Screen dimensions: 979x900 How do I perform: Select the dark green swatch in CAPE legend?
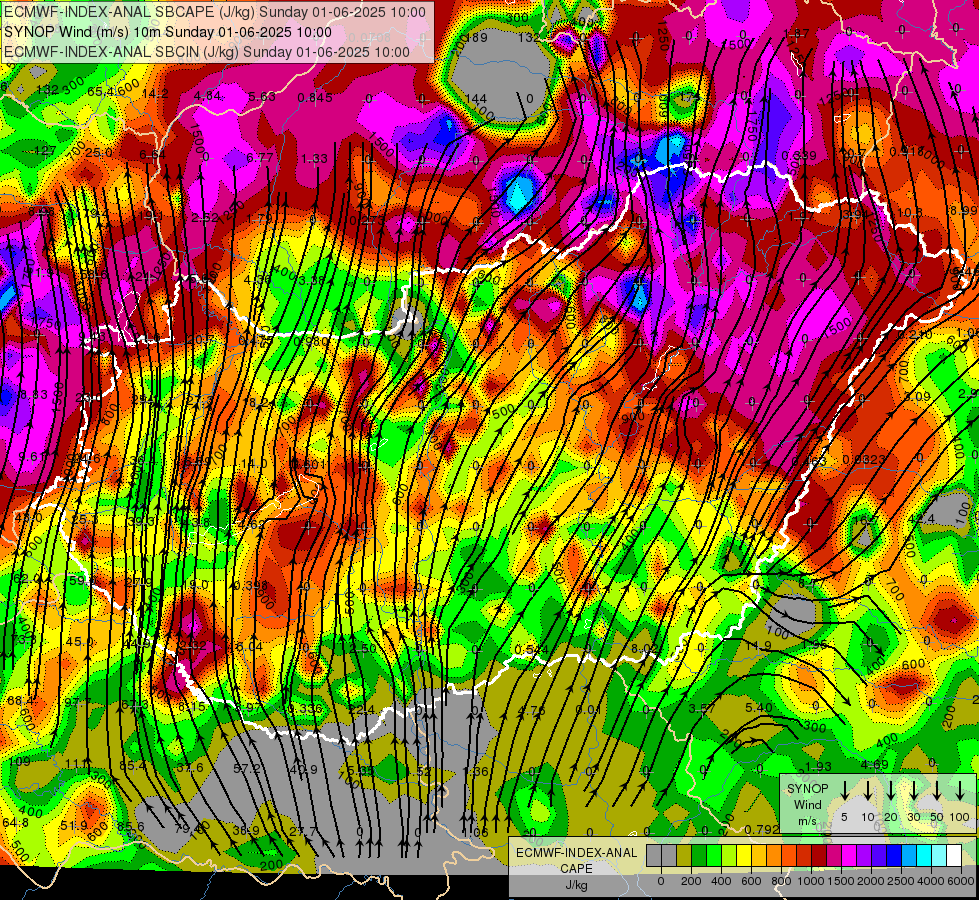coord(699,856)
